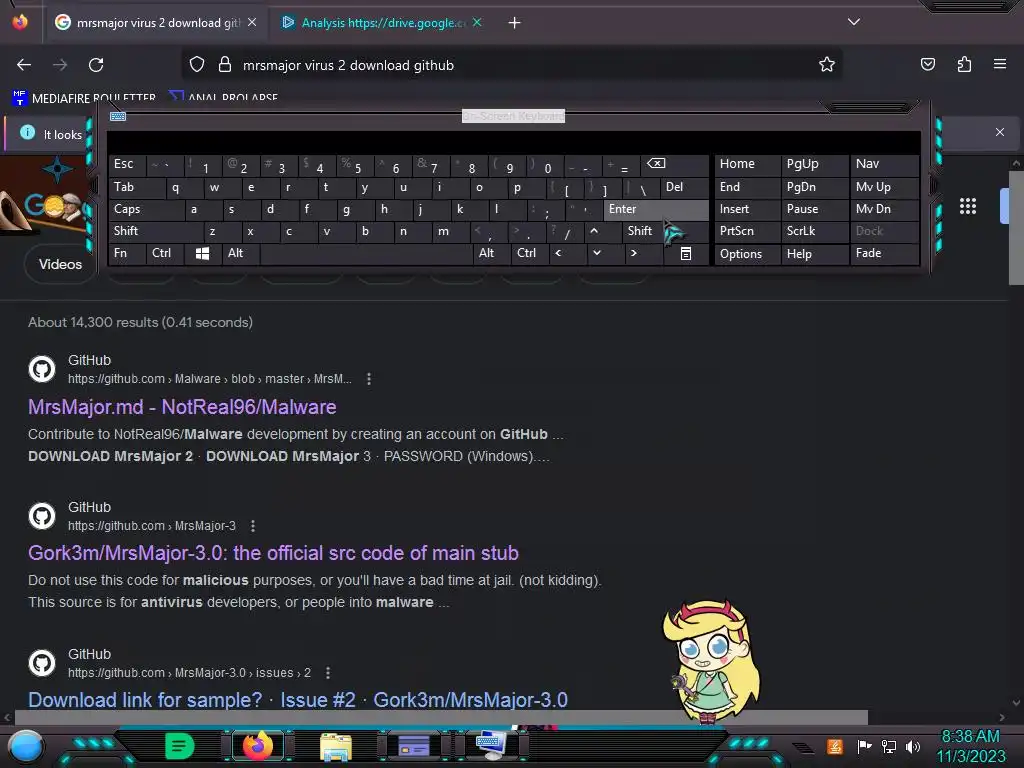The width and height of the screenshot is (1024, 768).
Task: Click the down arrow key on keyboard
Action: click(597, 253)
